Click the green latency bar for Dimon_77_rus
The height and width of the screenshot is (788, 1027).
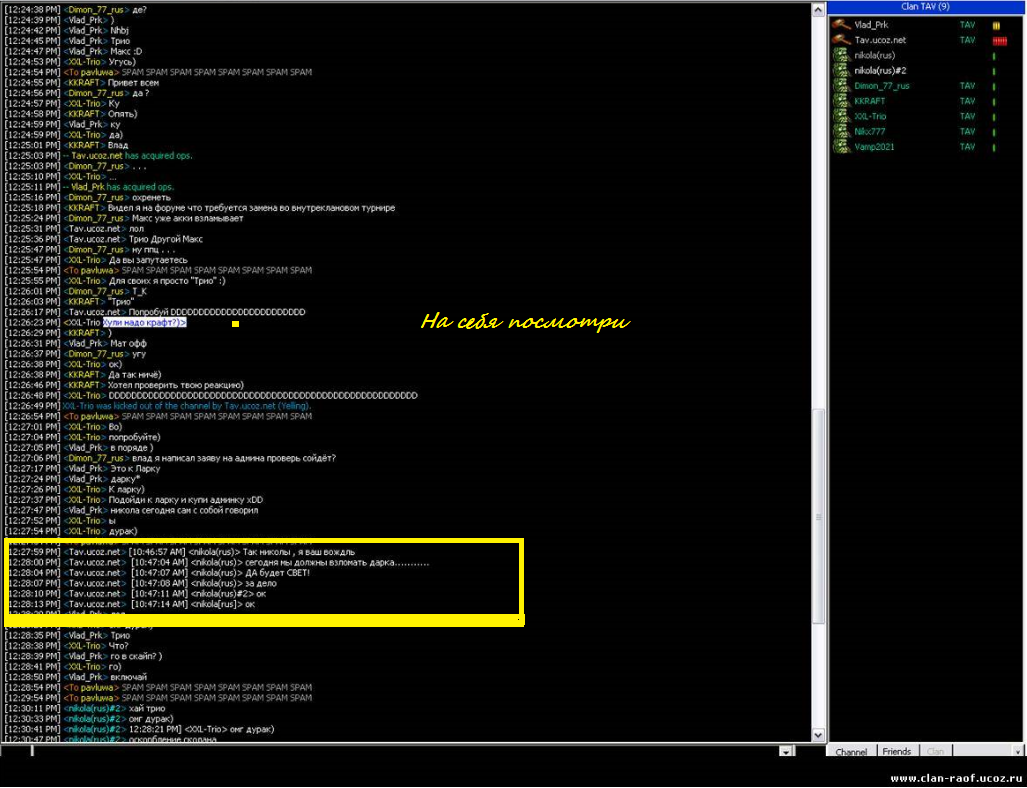click(994, 86)
